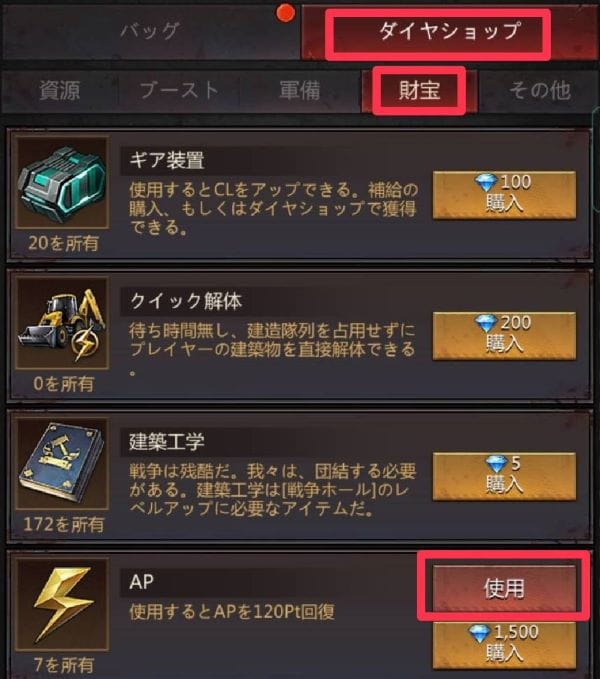Viewport: 600px width, 679px height.
Task: Select the ダイヤショップ tab
Action: pos(450,32)
